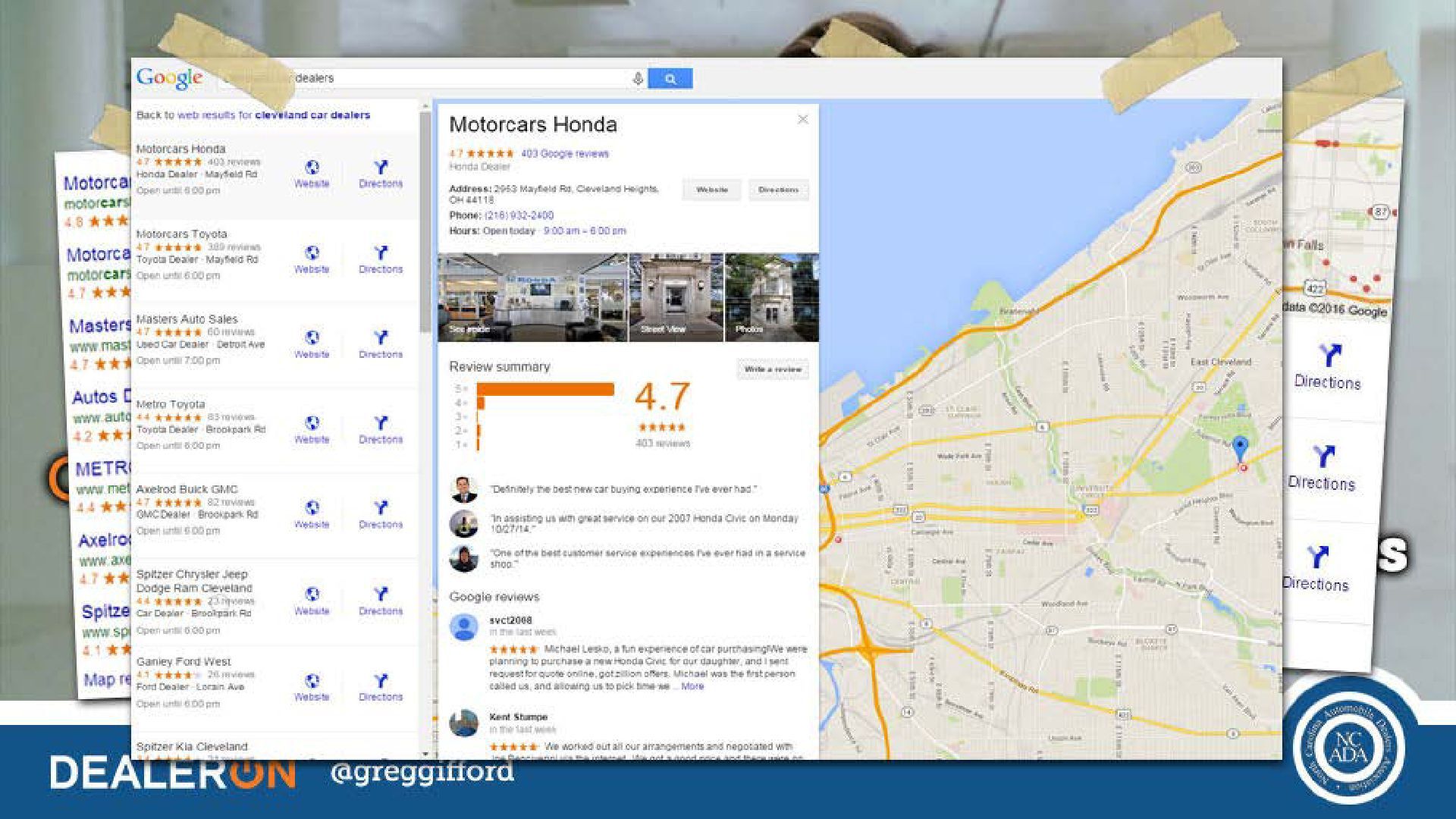The image size is (1456, 819).
Task: Open Back to web results link
Action: pyautogui.click(x=253, y=115)
